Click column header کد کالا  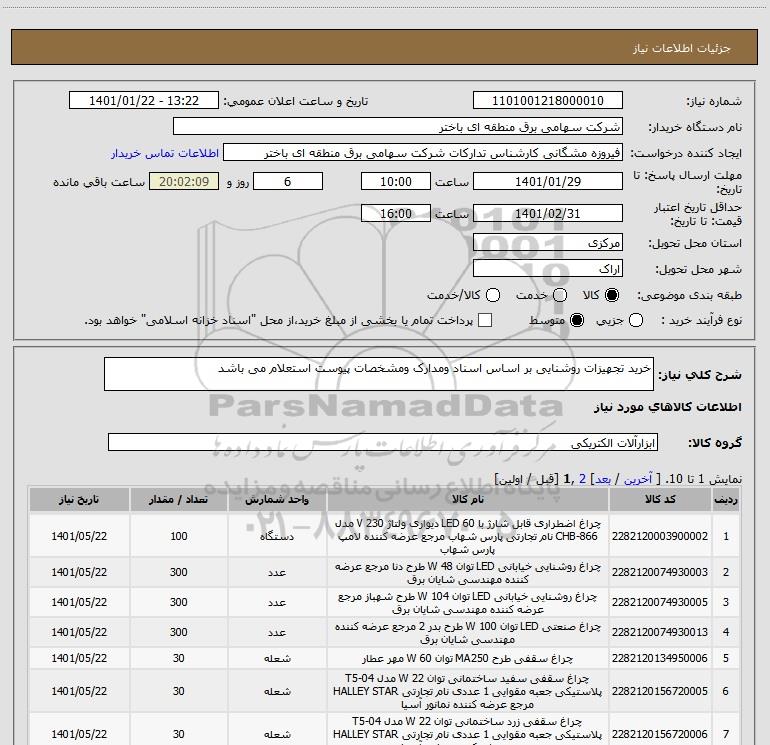point(660,499)
